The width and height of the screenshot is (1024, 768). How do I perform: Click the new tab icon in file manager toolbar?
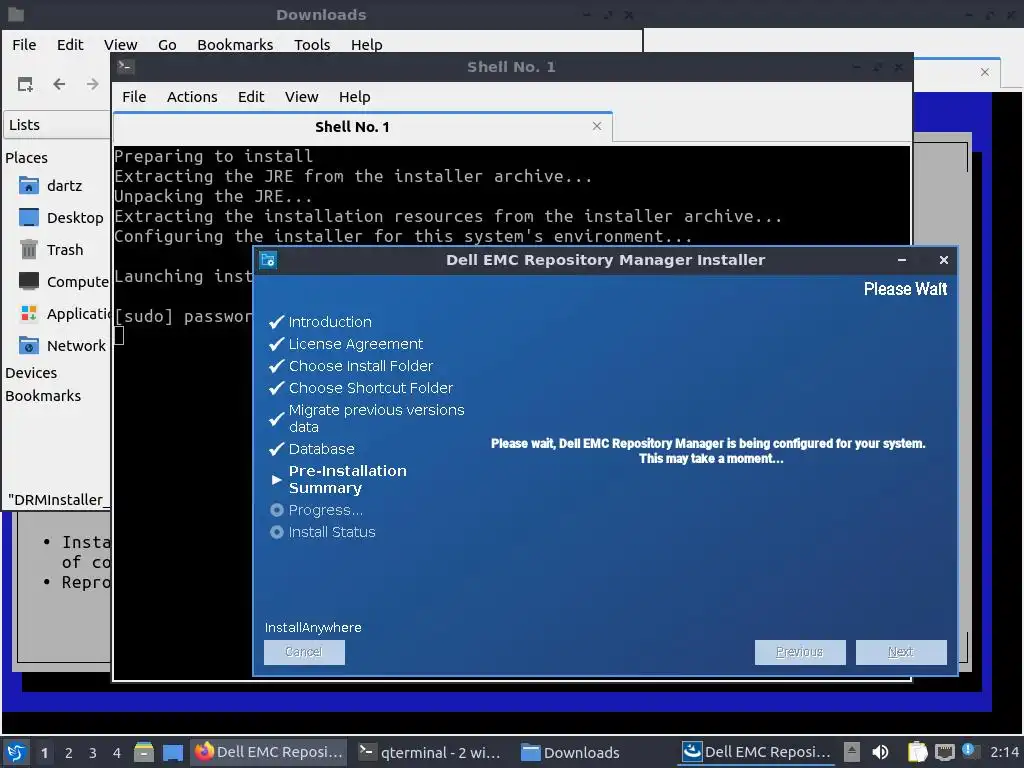click(x=25, y=84)
